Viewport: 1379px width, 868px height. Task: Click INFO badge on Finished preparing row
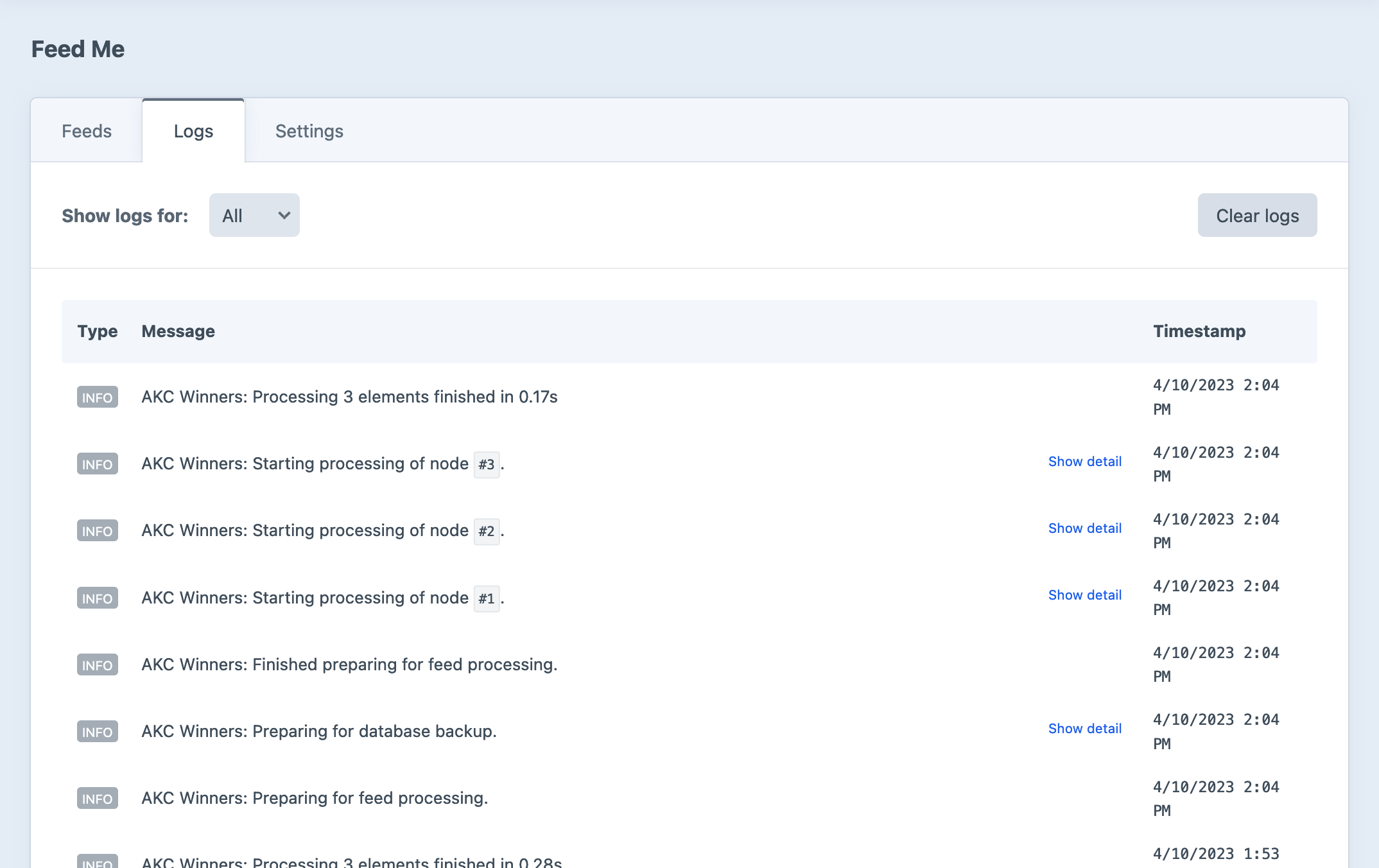pos(98,665)
